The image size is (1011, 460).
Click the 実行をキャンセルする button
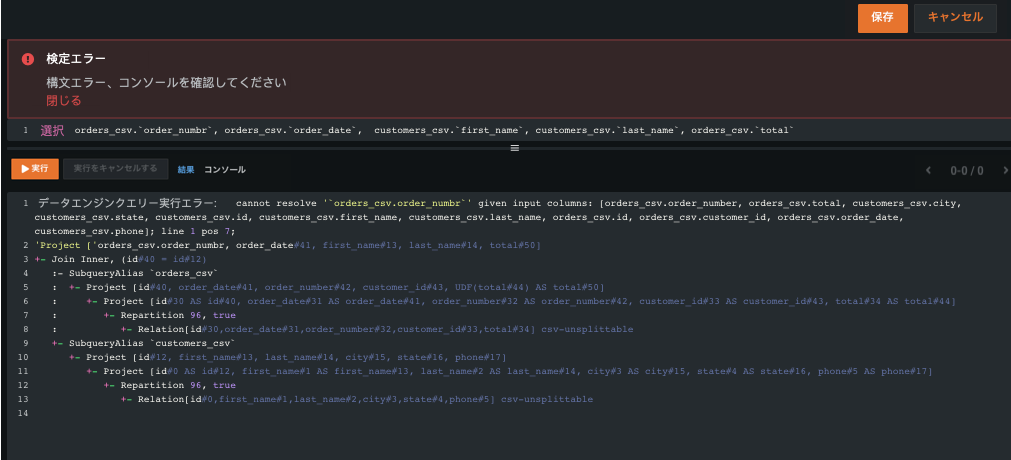pyautogui.click(x=115, y=169)
